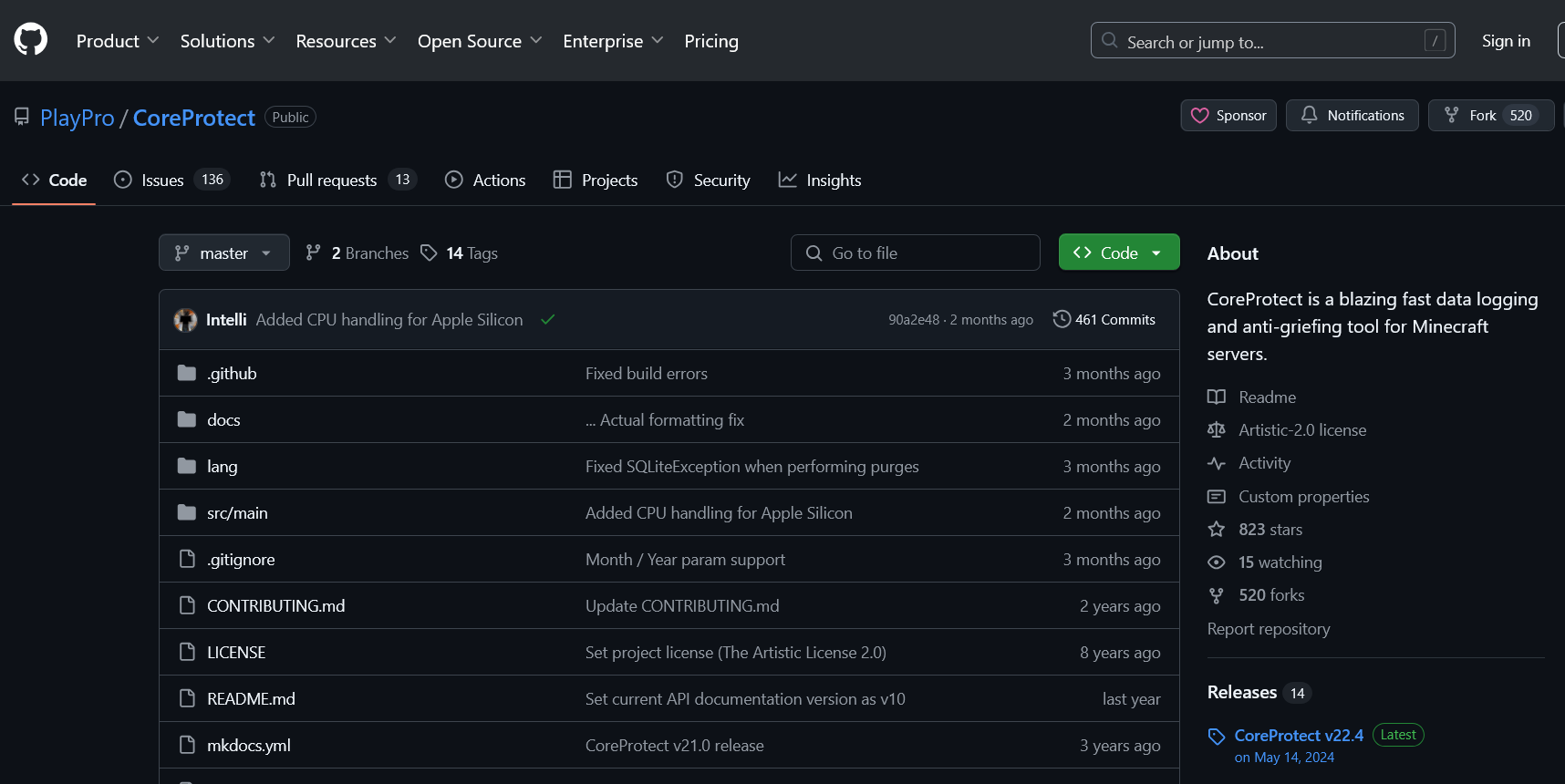
Task: Open the mkdocs.yml file
Action: pos(249,746)
